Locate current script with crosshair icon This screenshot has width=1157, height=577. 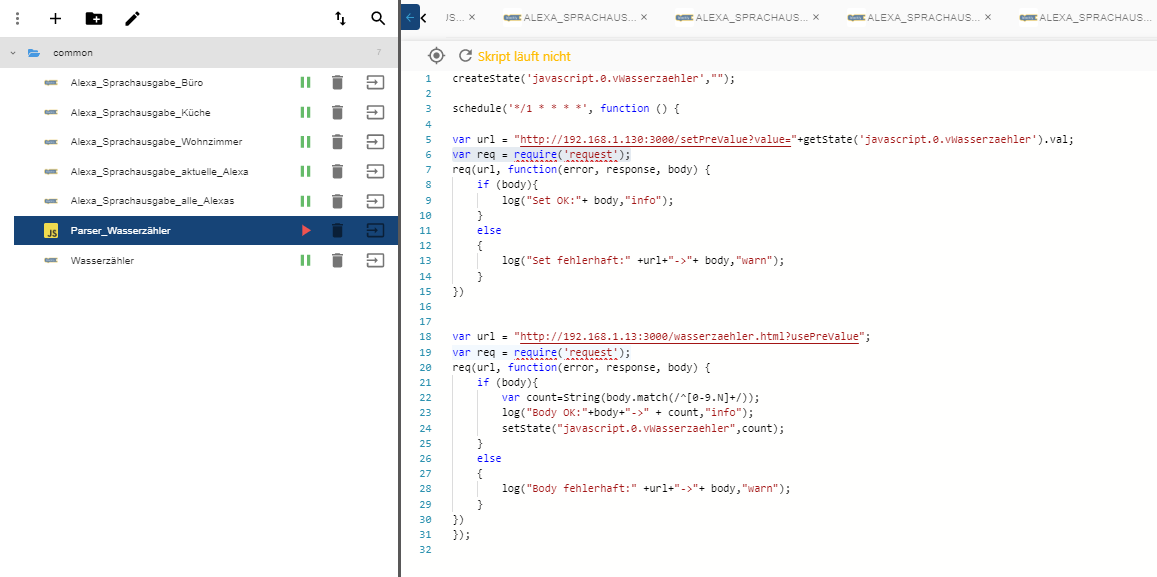click(x=436, y=56)
